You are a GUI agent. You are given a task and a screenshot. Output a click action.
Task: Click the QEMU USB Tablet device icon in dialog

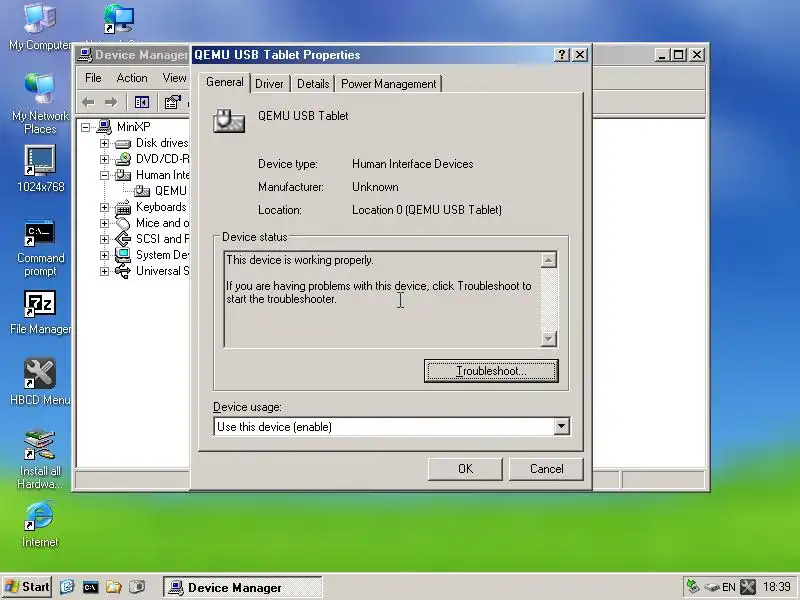click(x=229, y=121)
